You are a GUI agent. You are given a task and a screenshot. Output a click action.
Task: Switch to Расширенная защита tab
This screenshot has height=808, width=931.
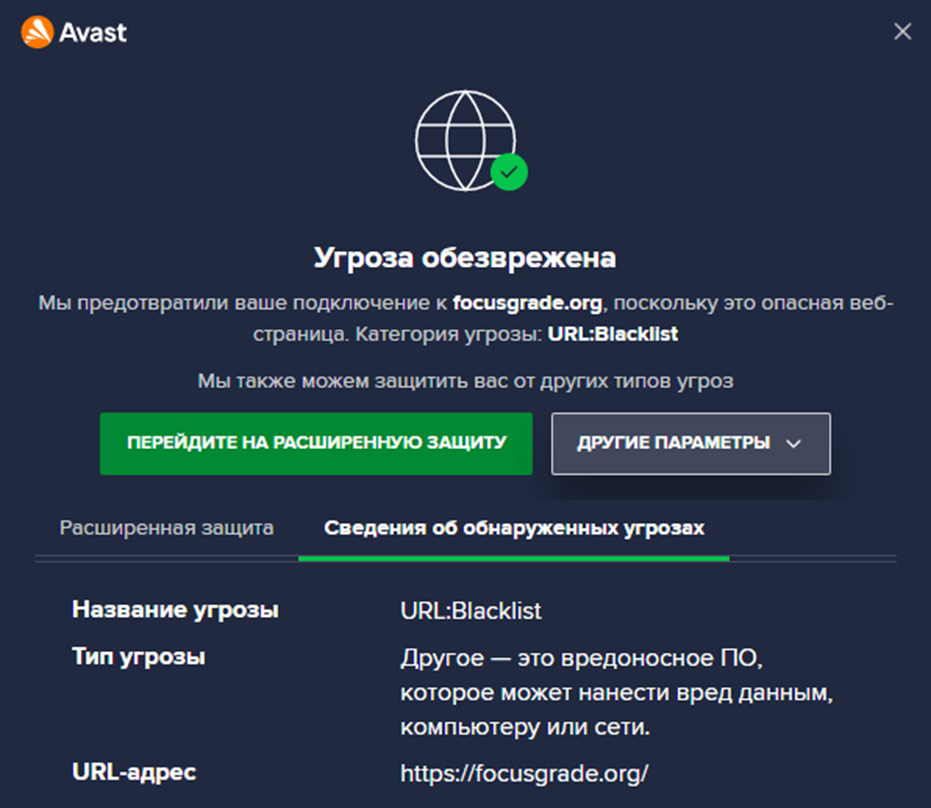tap(167, 528)
